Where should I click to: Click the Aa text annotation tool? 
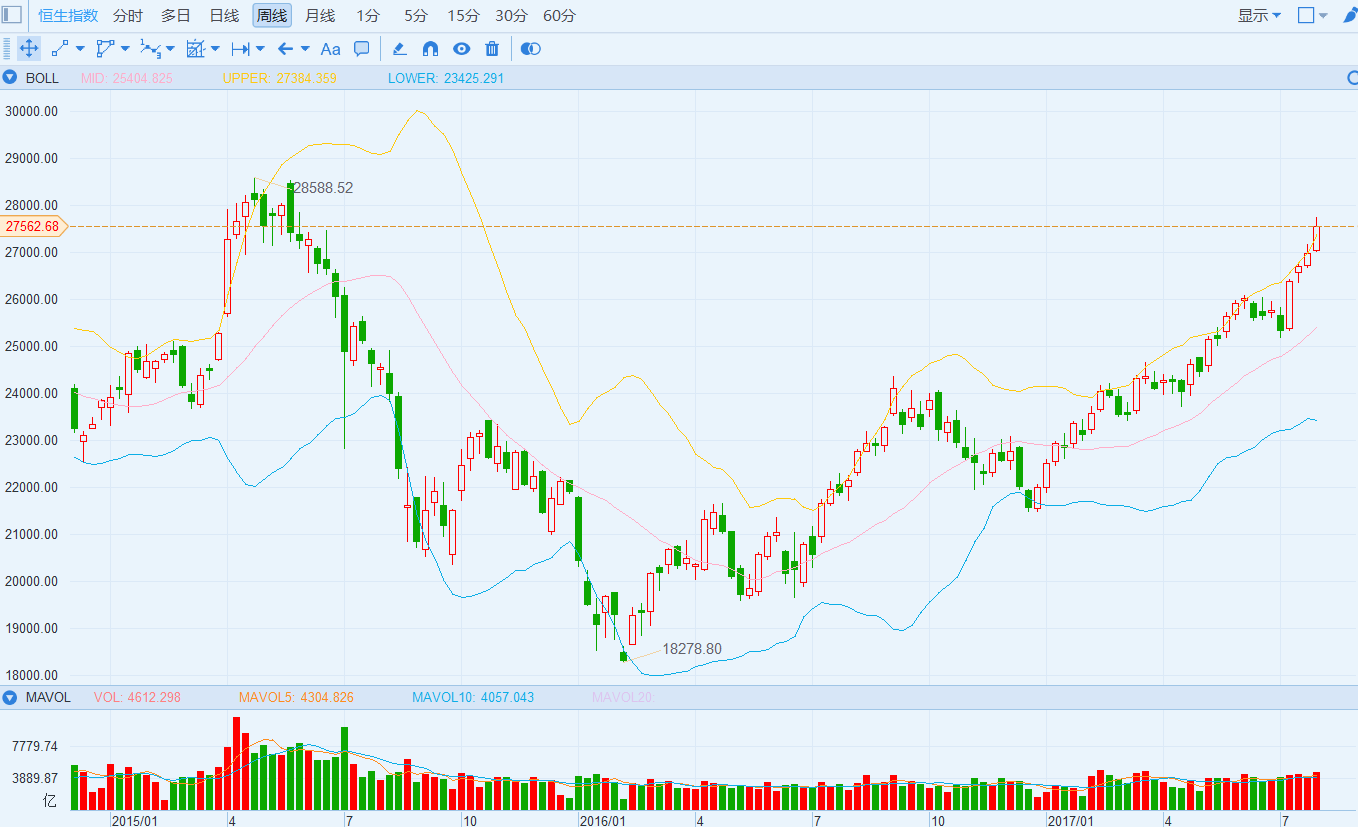[x=330, y=48]
